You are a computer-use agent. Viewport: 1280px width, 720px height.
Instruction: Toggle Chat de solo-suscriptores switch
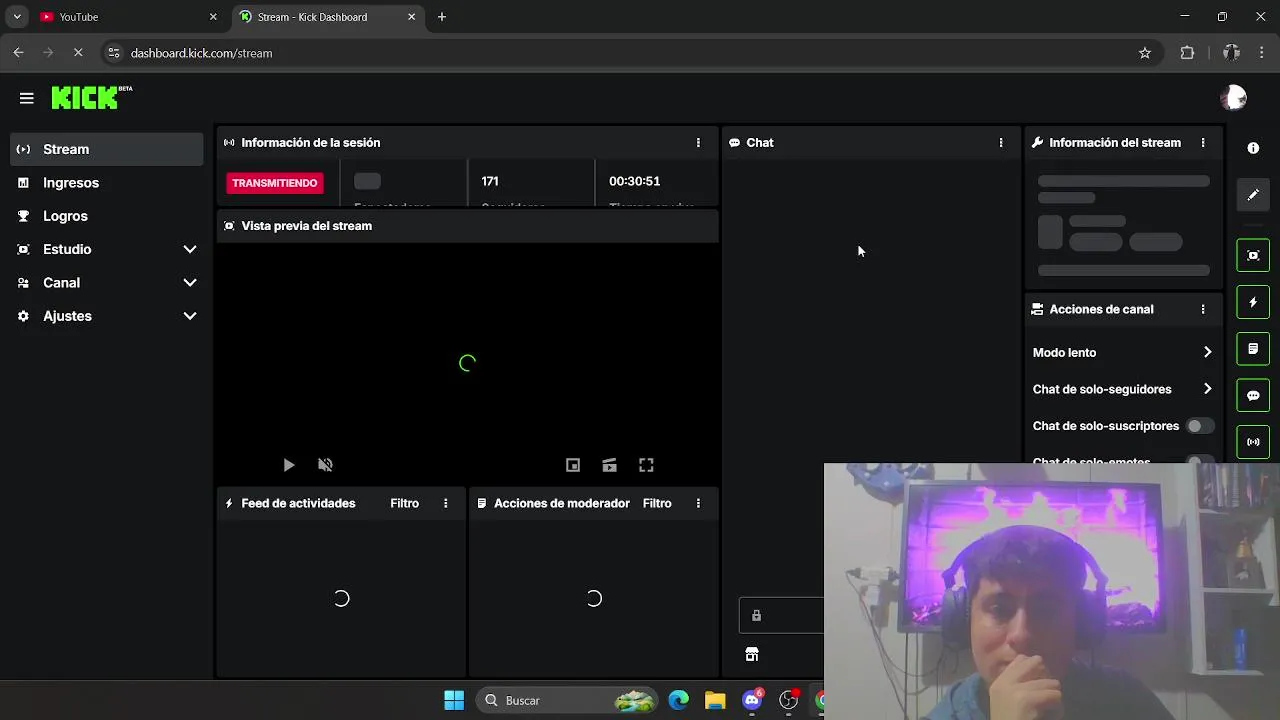1199,426
